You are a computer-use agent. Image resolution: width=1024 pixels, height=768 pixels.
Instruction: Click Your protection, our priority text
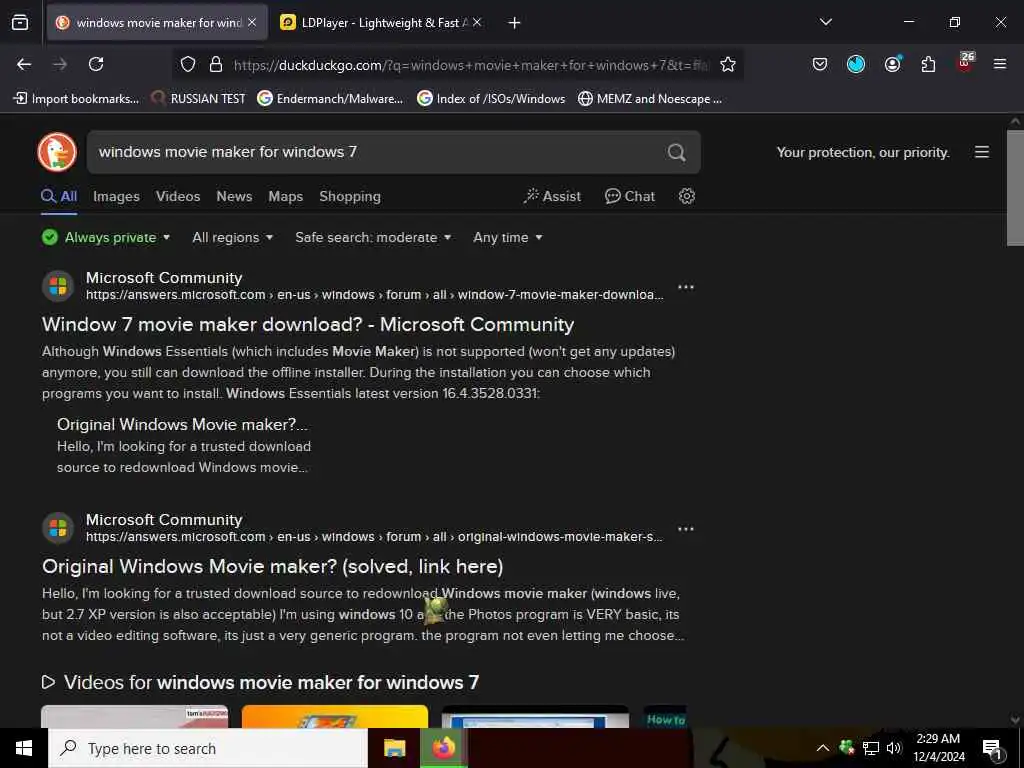(x=863, y=152)
